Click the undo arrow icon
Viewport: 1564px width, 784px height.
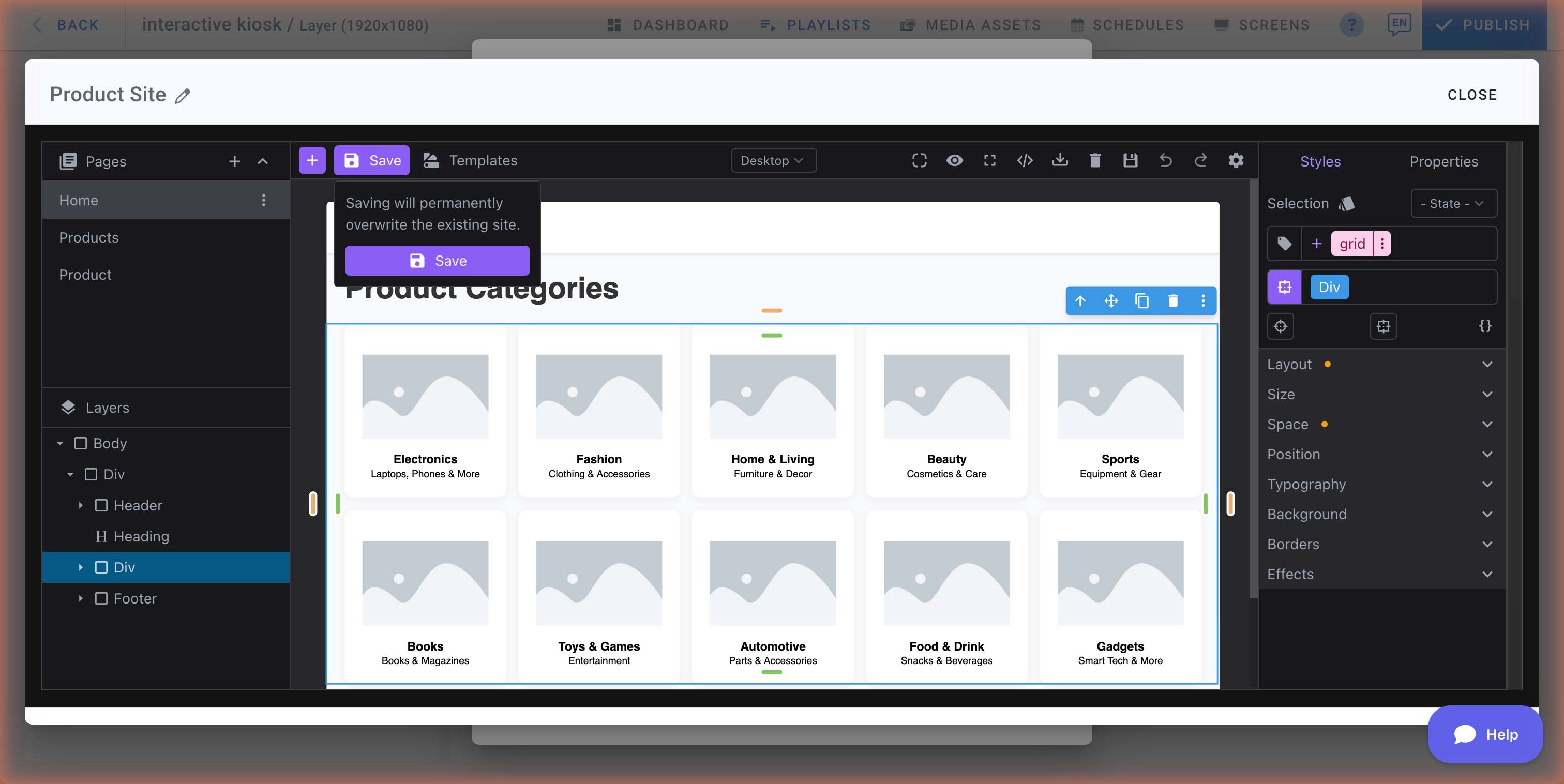click(1165, 160)
